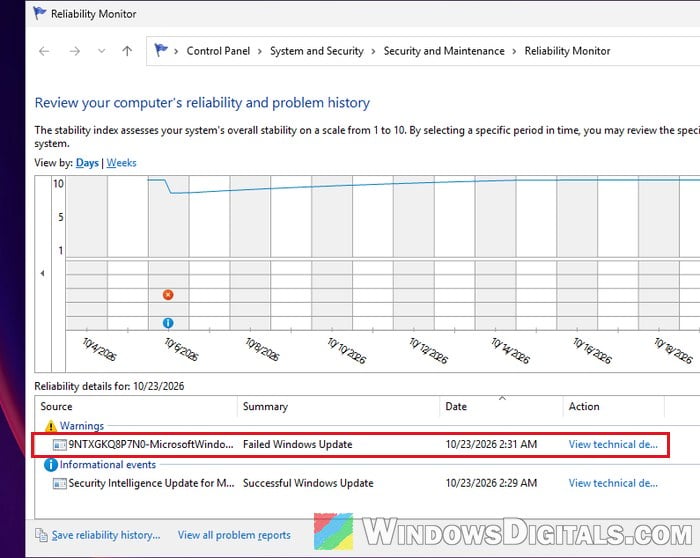View technical details for Successful Windows Update
Image resolution: width=700 pixels, height=558 pixels.
click(x=613, y=483)
